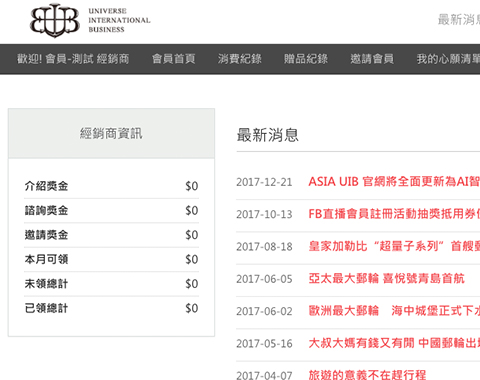
Task: Click the $0 value for 諮詢獎金
Action: [x=192, y=210]
